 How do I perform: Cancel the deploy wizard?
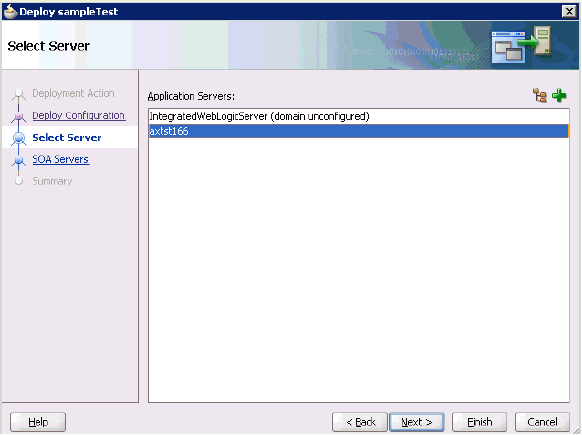[542, 422]
